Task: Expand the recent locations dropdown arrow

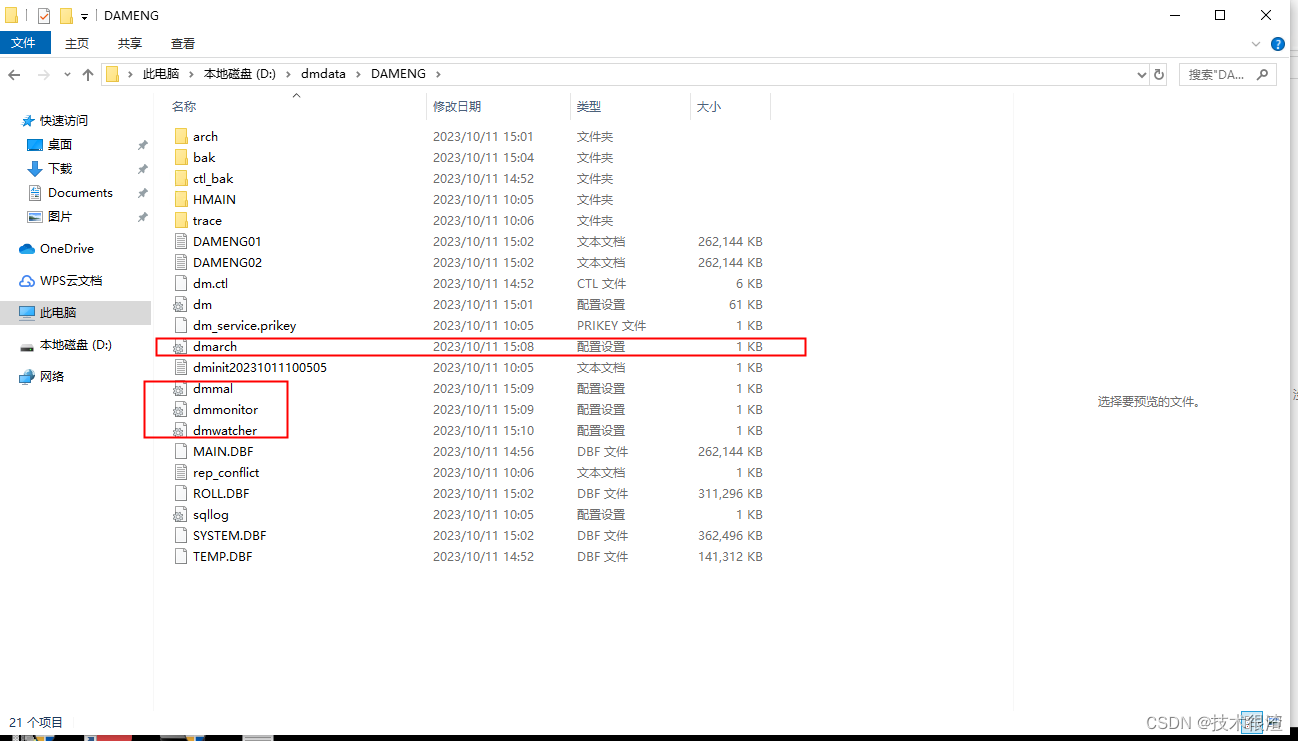Action: pyautogui.click(x=67, y=75)
